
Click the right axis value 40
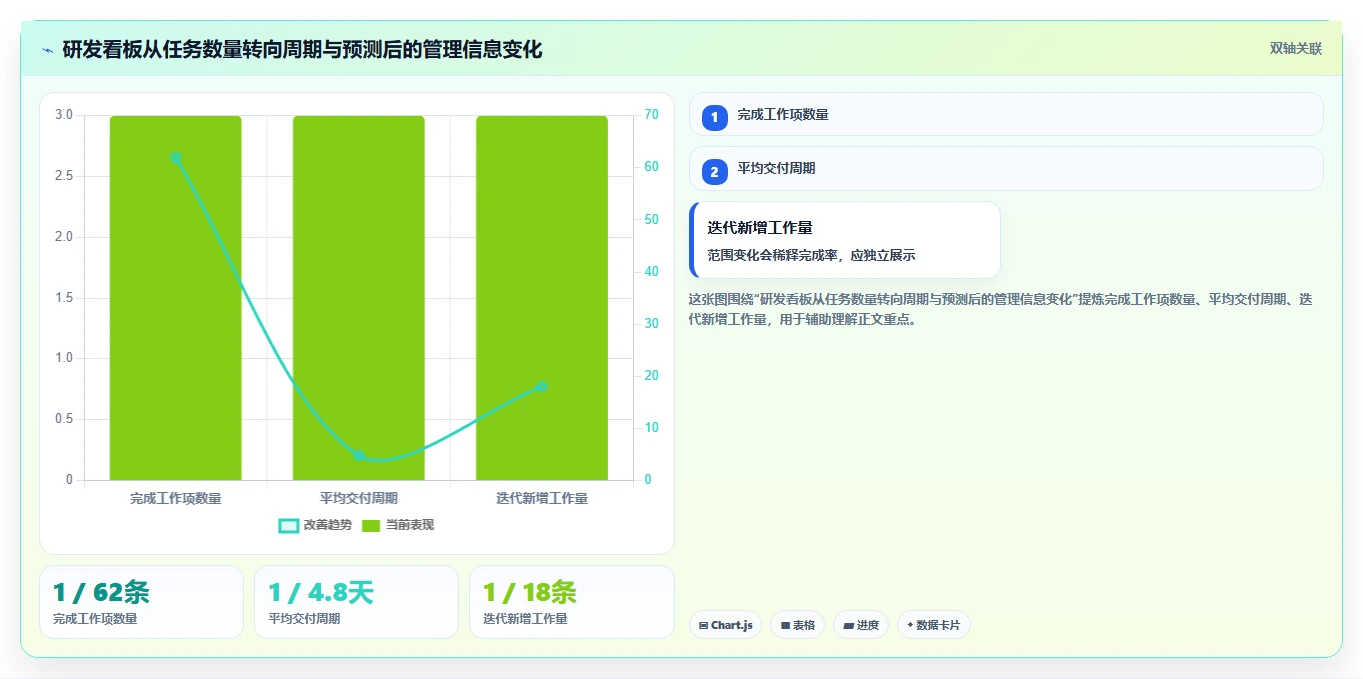point(651,272)
